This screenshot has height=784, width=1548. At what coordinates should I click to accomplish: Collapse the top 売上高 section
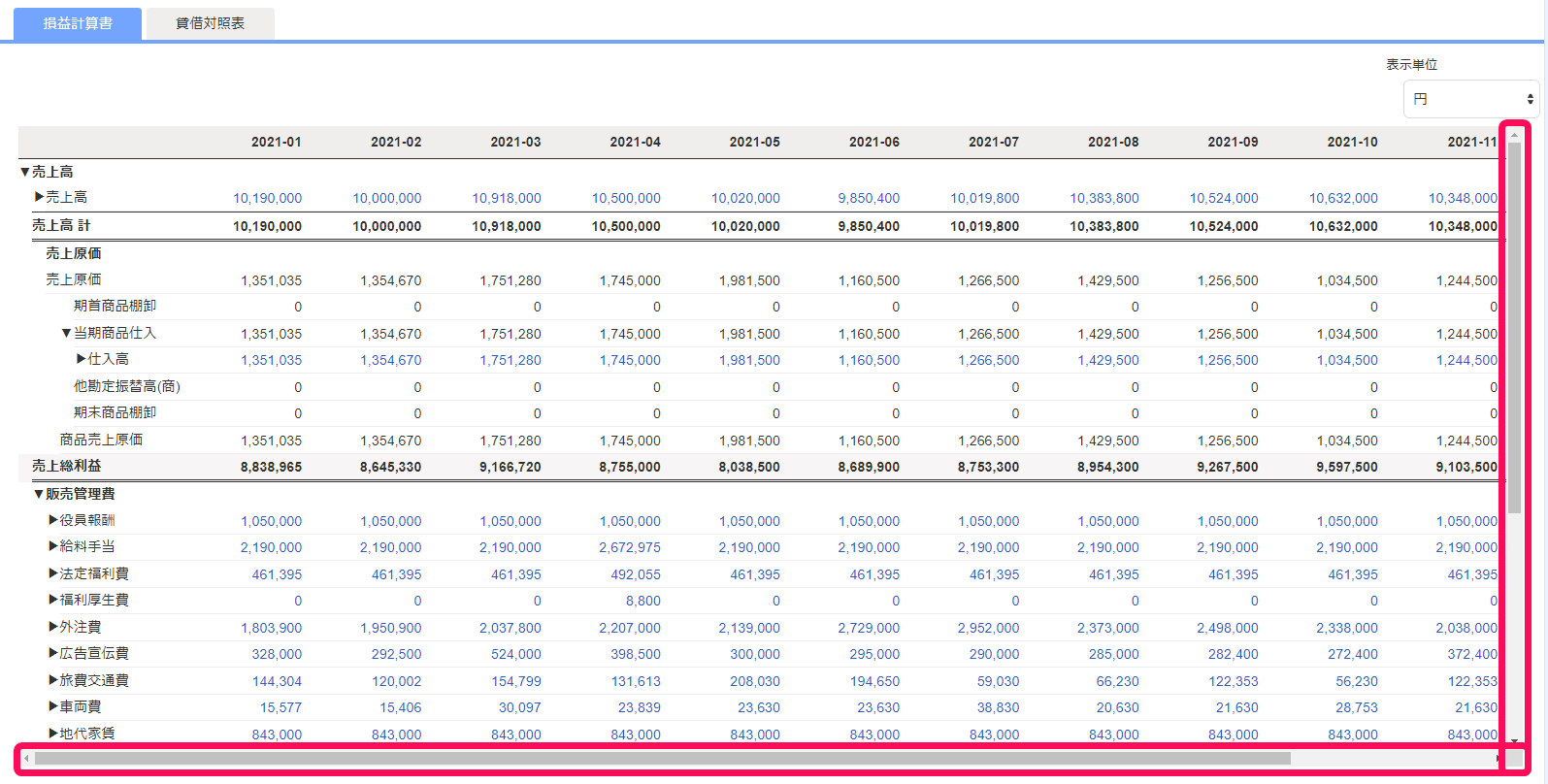point(25,172)
